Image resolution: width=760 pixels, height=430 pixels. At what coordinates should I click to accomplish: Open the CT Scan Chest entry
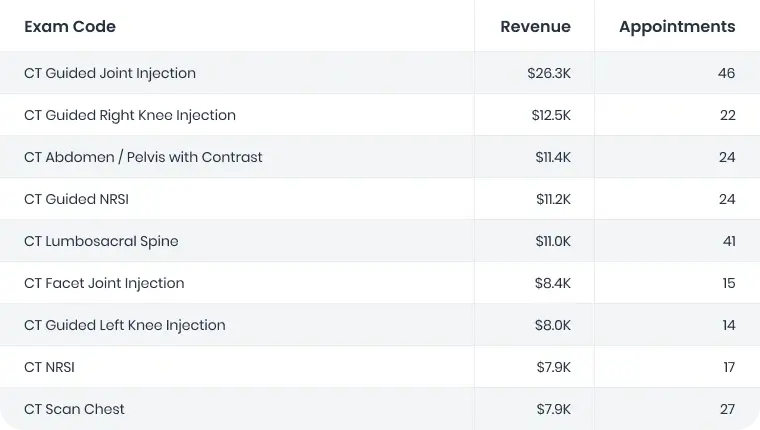(74, 409)
